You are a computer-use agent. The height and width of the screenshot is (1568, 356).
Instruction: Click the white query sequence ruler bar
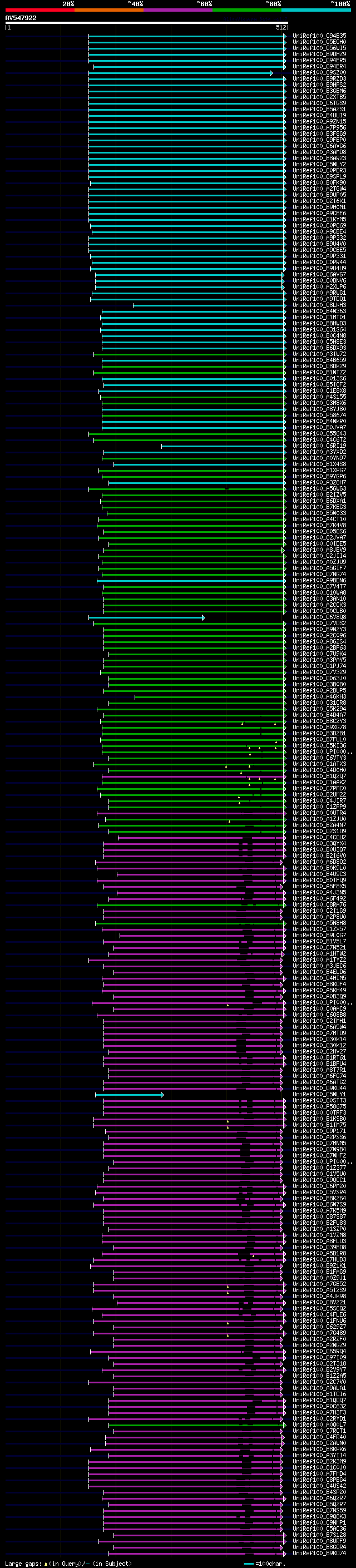click(146, 23)
